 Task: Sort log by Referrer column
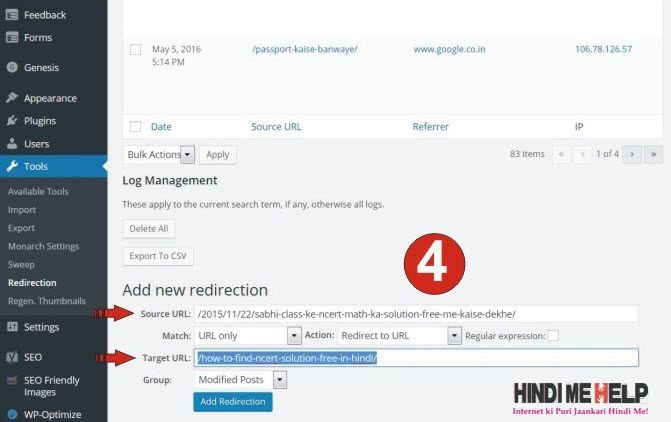[x=431, y=127]
